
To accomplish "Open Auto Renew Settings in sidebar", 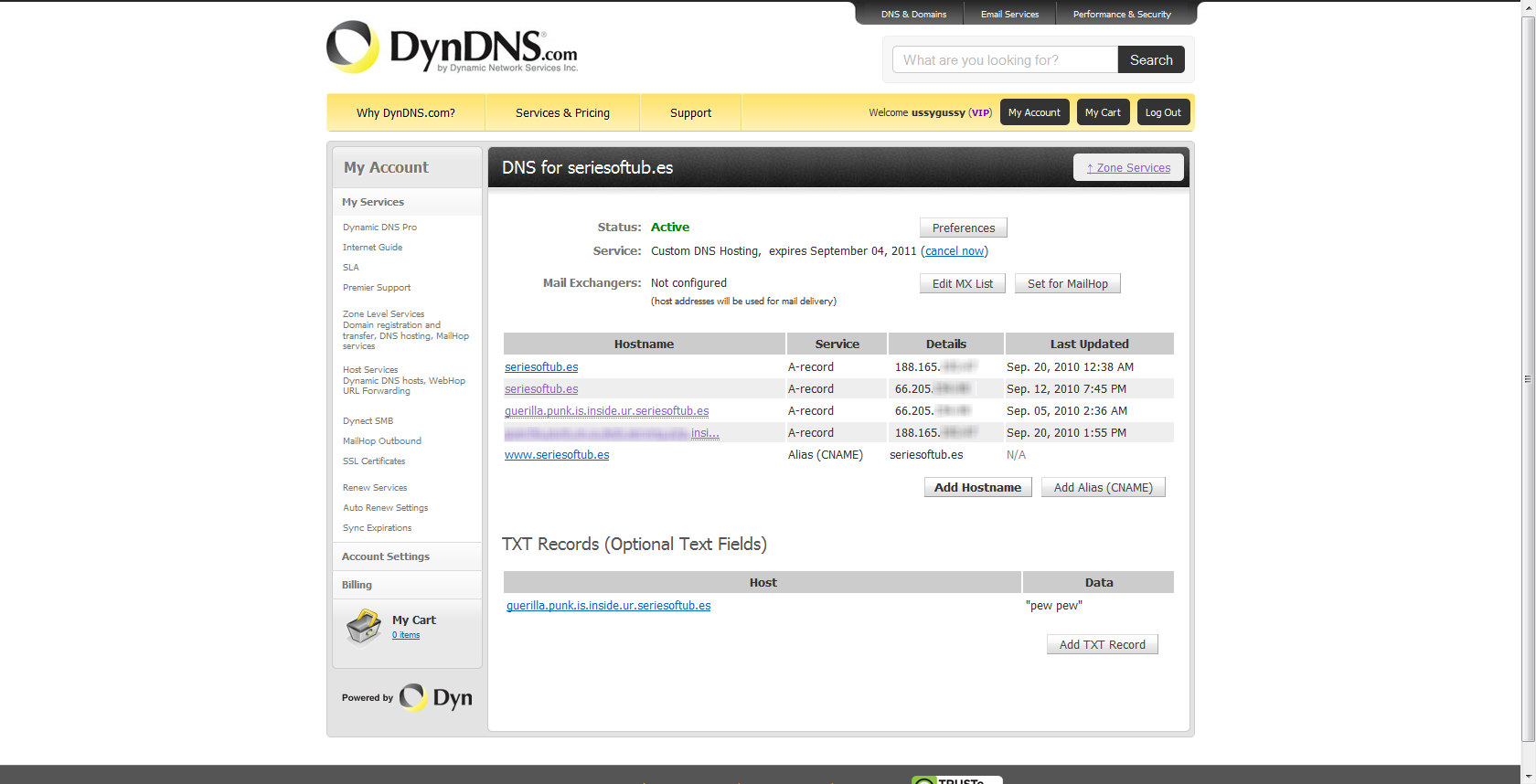I will 385,507.
